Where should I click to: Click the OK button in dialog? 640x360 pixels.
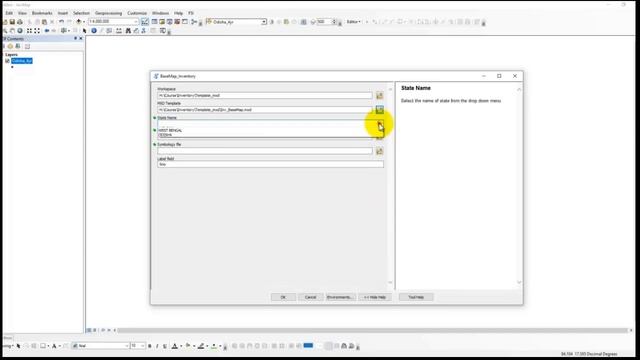click(x=283, y=297)
